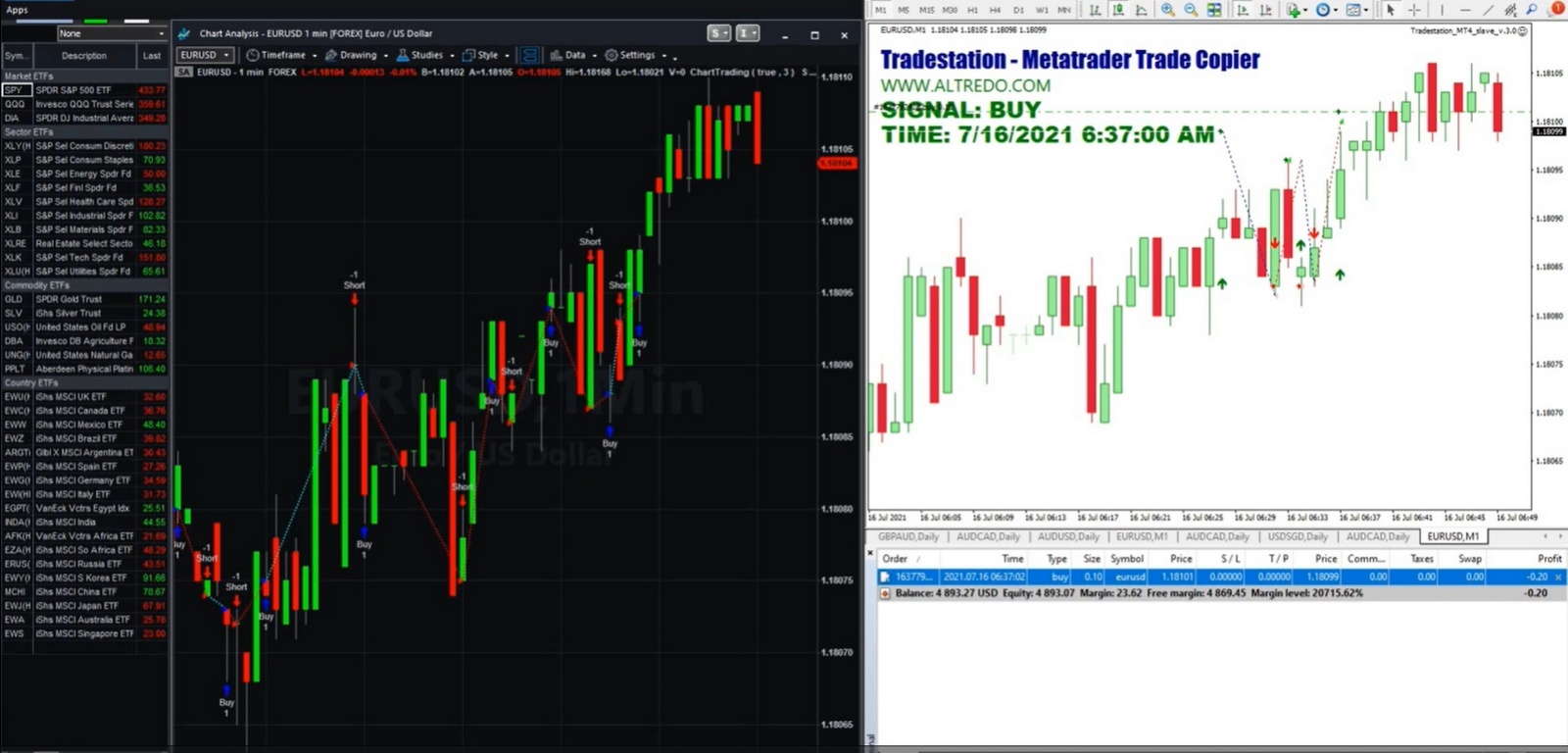This screenshot has width=1568, height=753.
Task: Close the MetaTrader terminal panel with X
Action: click(870, 554)
